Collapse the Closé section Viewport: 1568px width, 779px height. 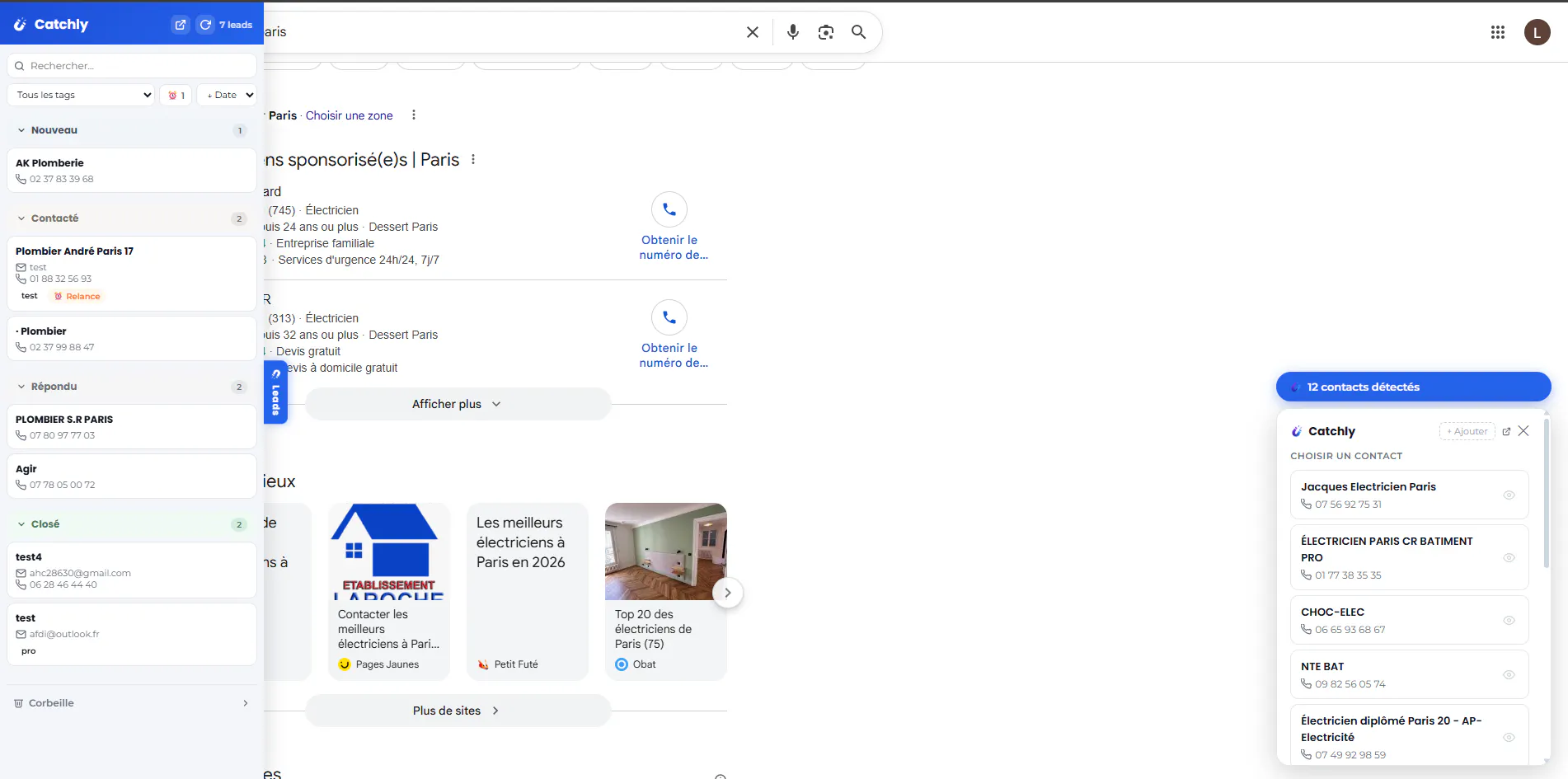tap(21, 524)
